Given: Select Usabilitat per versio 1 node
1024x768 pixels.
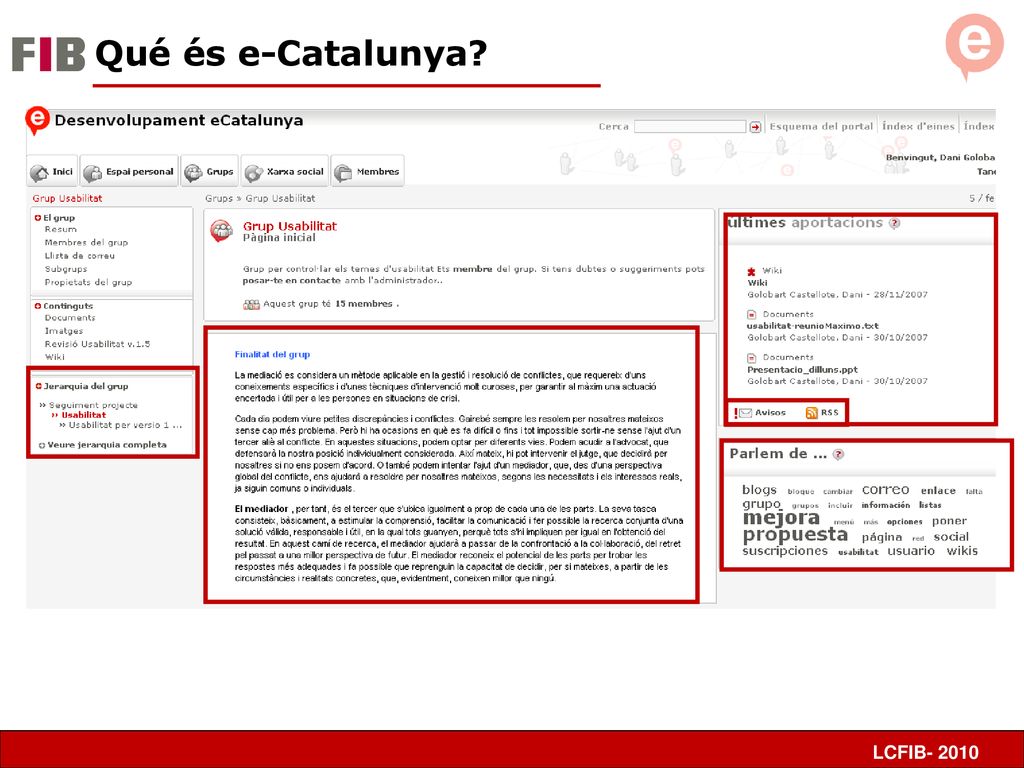Looking at the screenshot, I should pyautogui.click(x=125, y=424).
